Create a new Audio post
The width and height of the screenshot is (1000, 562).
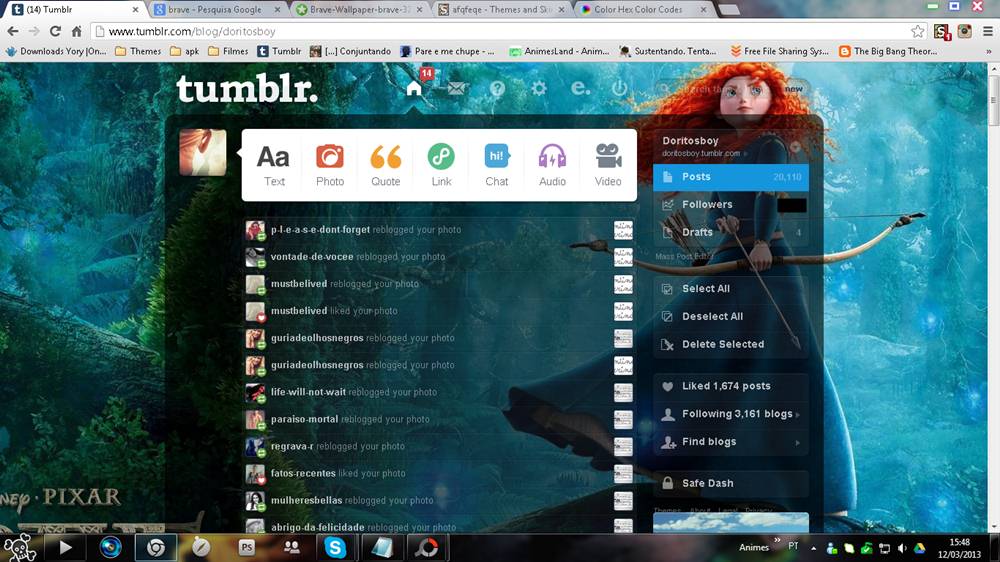tap(552, 165)
